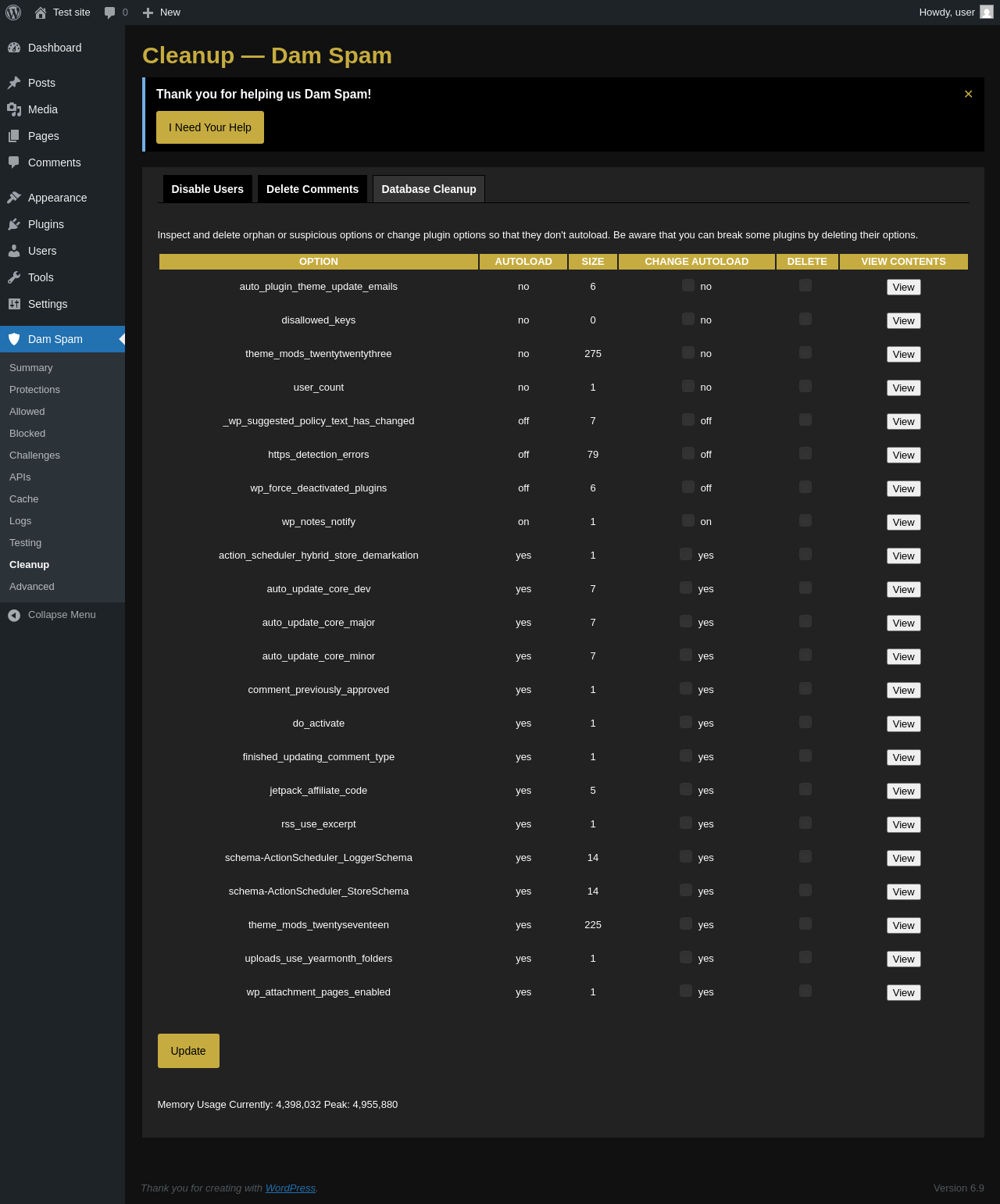Viewport: 1000px width, 1204px height.
Task: View contents of theme_mods_twentyseventeen
Action: pyautogui.click(x=904, y=925)
